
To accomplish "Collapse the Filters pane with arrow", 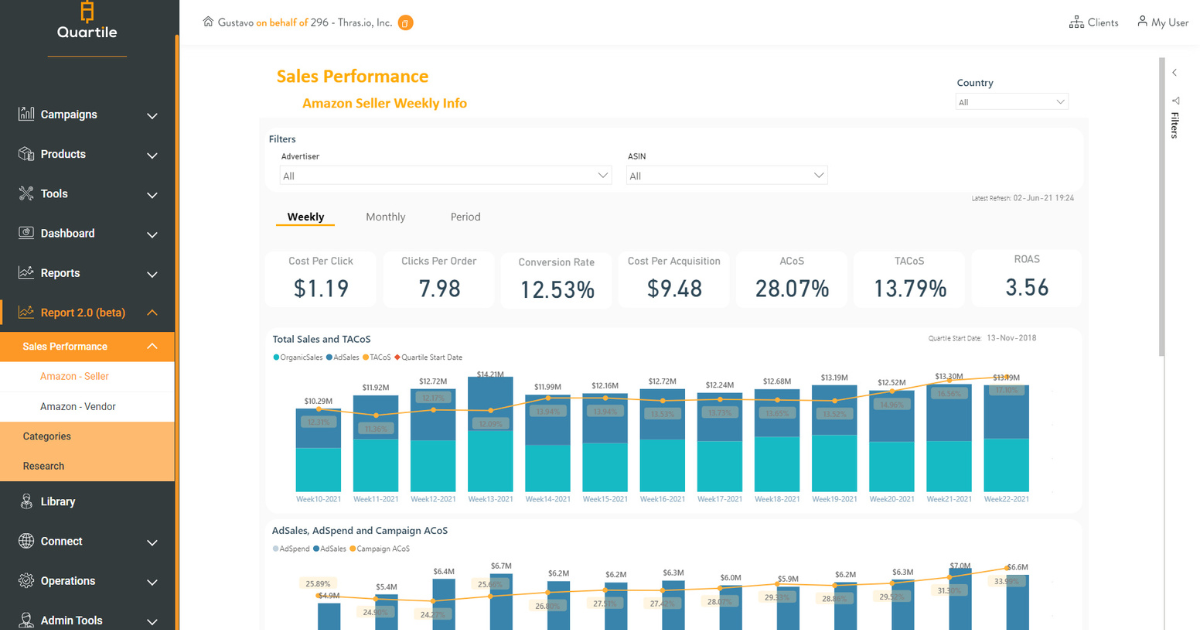I will tap(1175, 73).
